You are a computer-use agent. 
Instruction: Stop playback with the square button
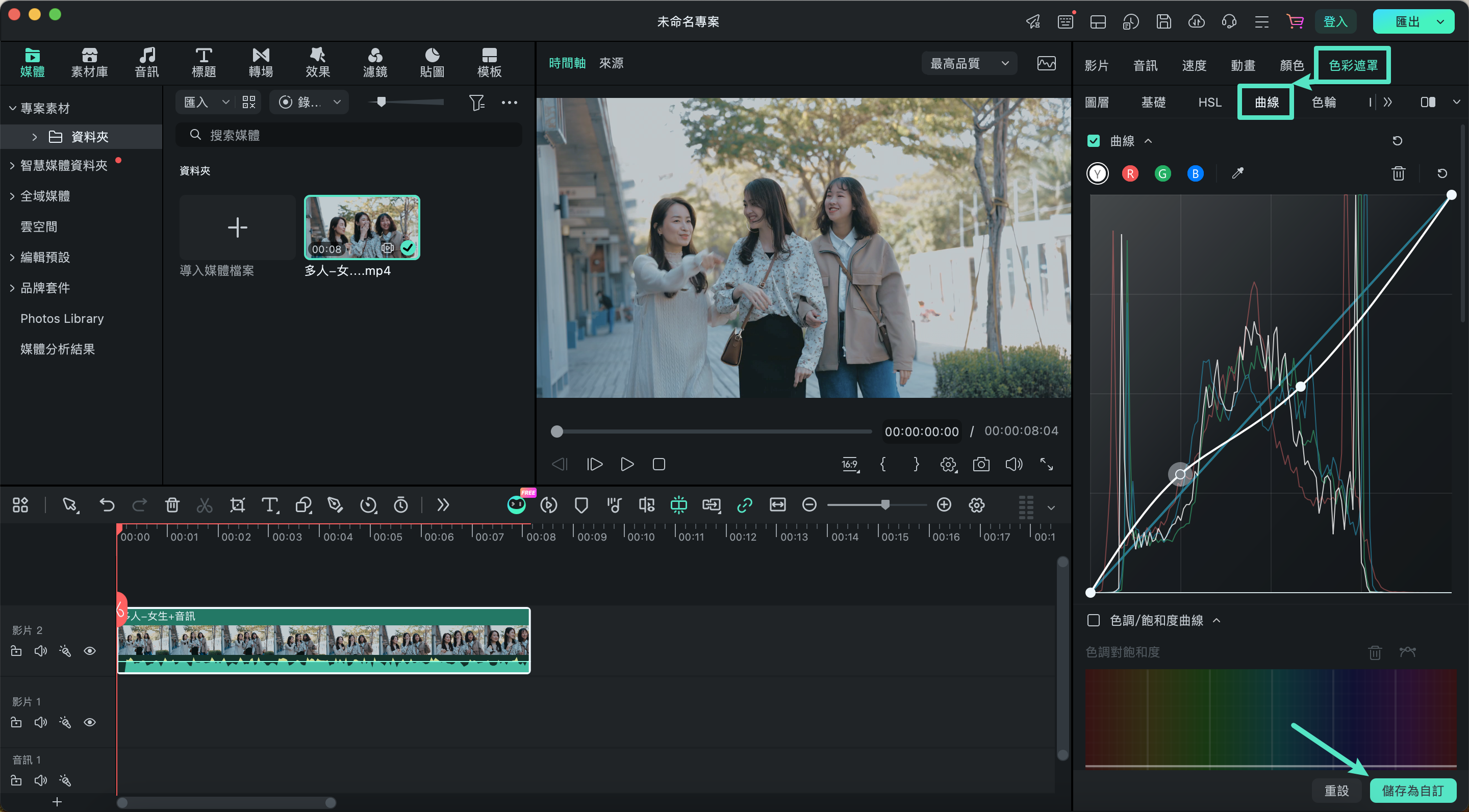pos(658,464)
